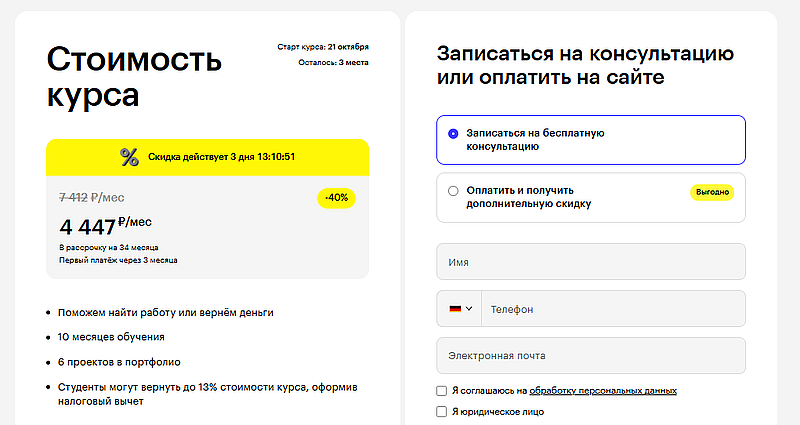Screen dimensions: 800x425
Task: Open the обработку персональных данных link
Action: (603, 390)
